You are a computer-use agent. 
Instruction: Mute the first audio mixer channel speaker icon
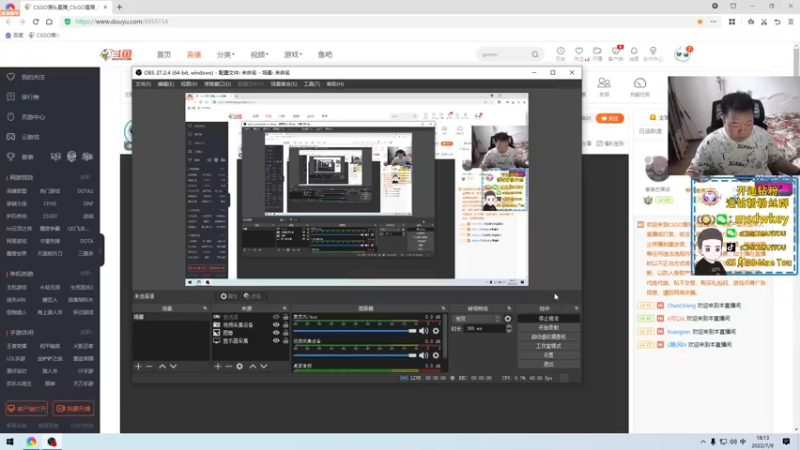tap(423, 331)
